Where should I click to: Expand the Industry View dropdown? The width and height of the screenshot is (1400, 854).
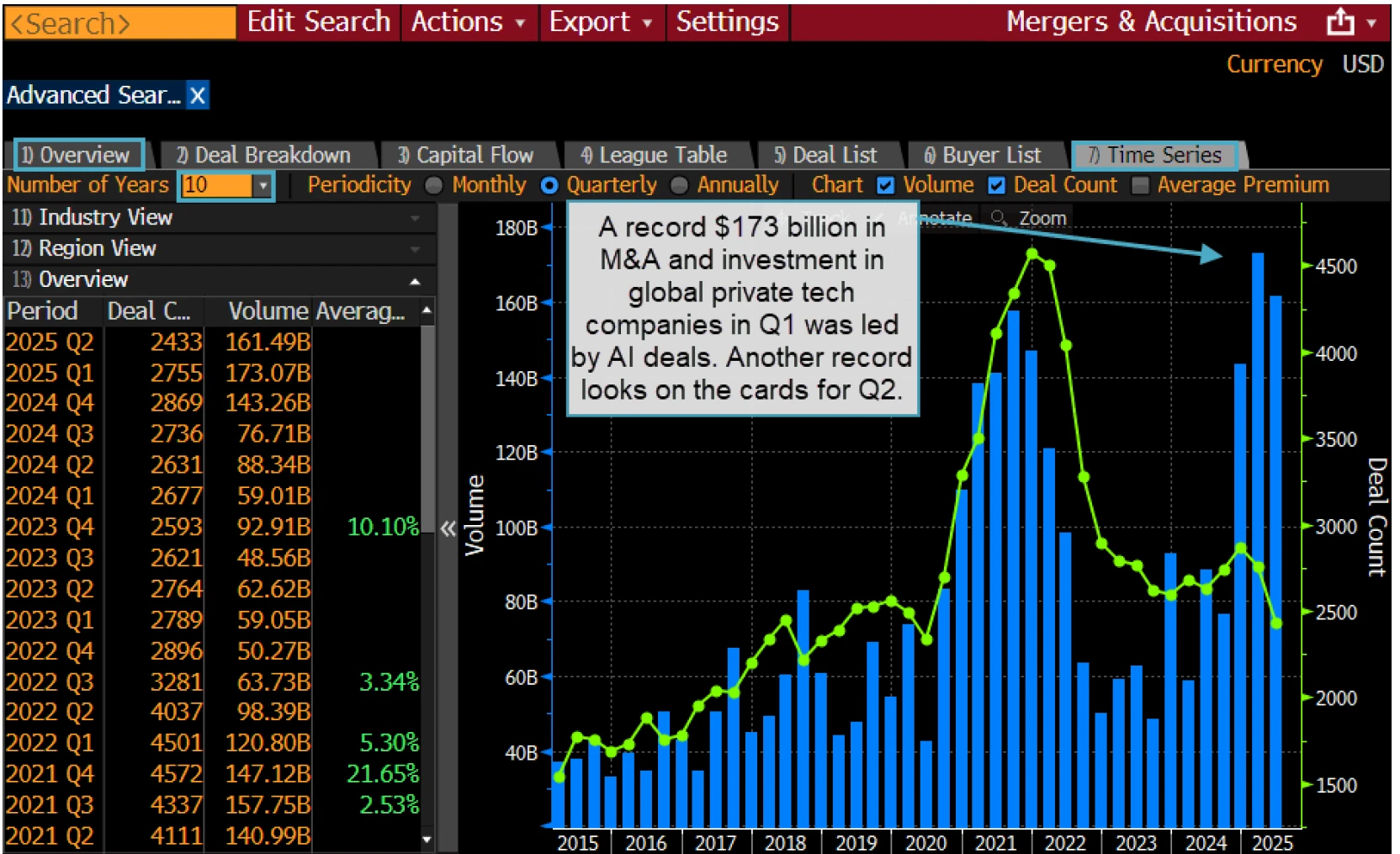coord(416,217)
